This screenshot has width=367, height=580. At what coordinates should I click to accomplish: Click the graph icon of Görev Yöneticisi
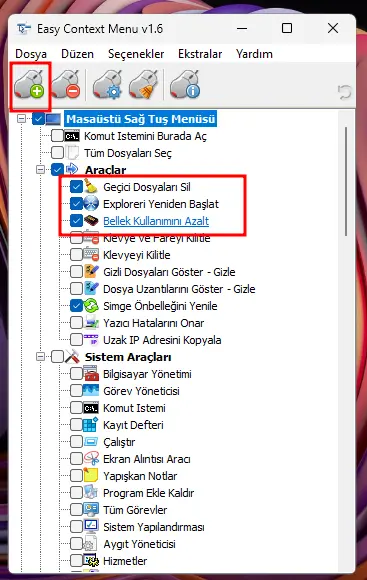pos(91,391)
